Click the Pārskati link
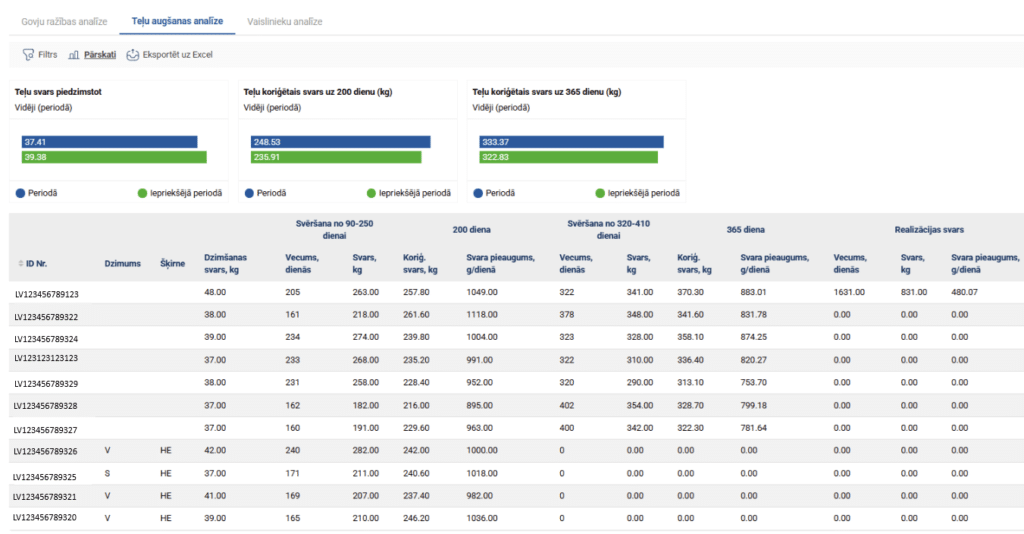Viewport: 1024px width, 534px height. [100, 55]
